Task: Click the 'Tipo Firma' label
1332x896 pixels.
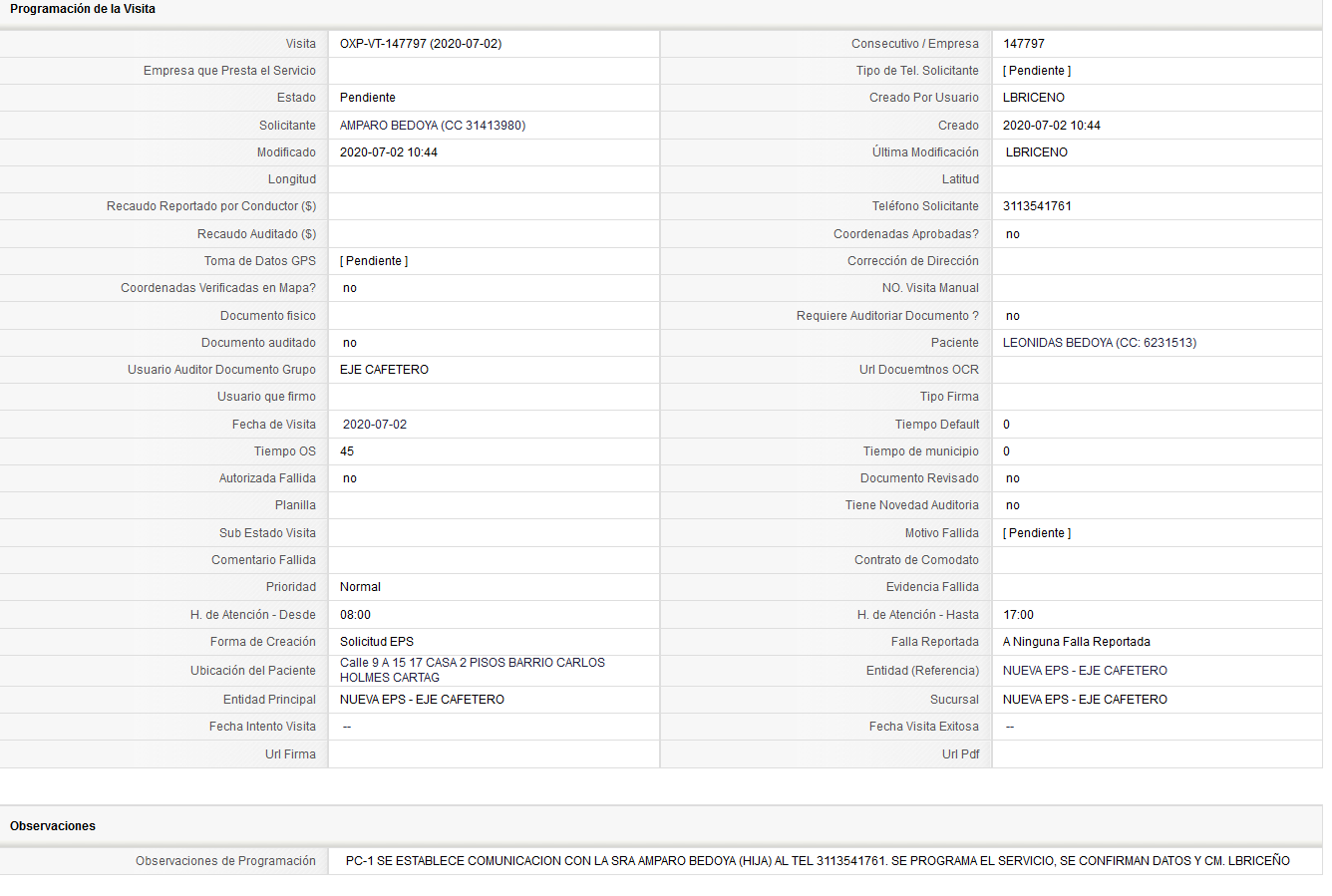Action: 949,397
